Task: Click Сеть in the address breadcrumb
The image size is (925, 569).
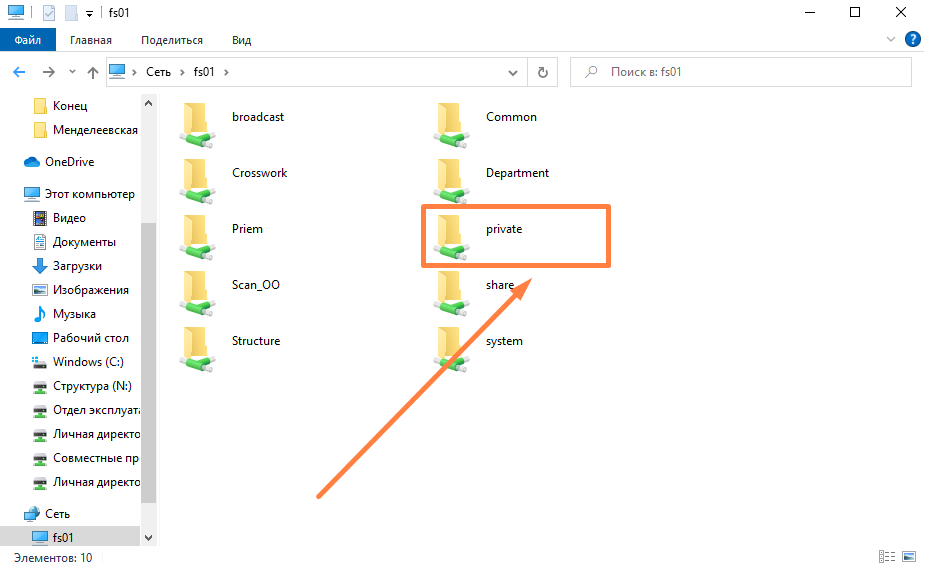Action: (160, 72)
